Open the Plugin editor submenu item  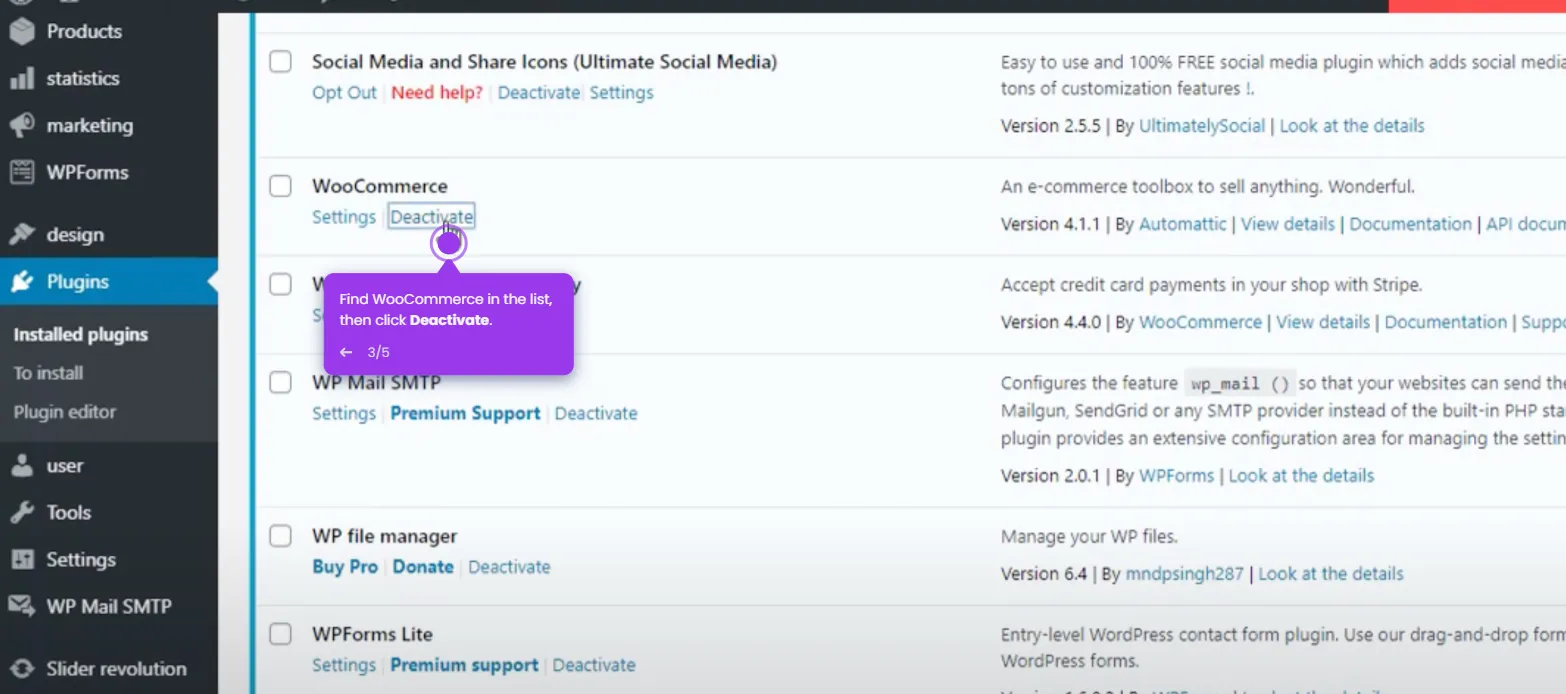(x=65, y=412)
